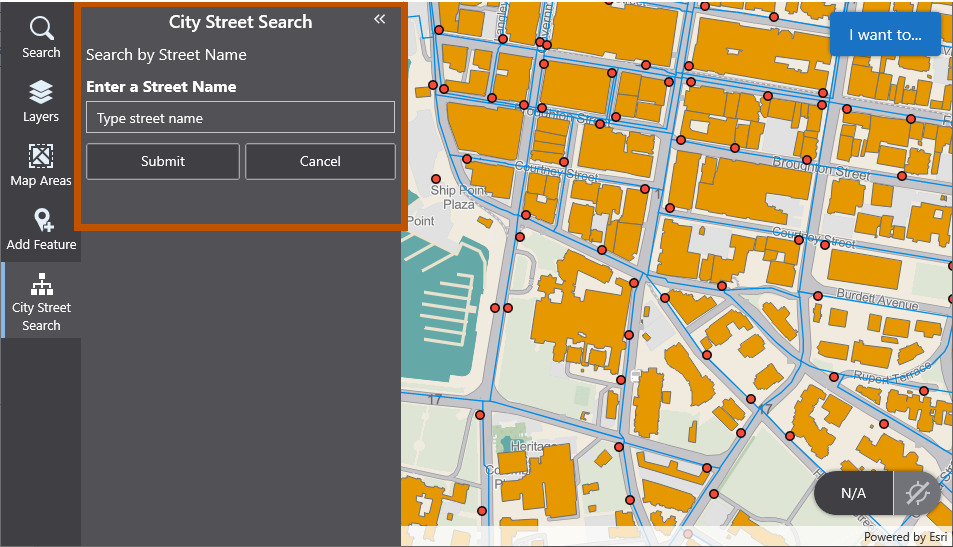Click the Add Feature tool
The image size is (953, 547).
pyautogui.click(x=41, y=229)
